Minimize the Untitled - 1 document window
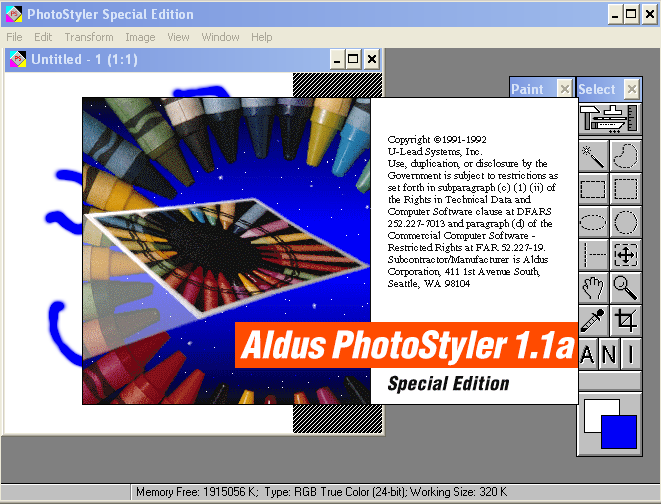Image resolution: width=661 pixels, height=504 pixels. [x=337, y=59]
